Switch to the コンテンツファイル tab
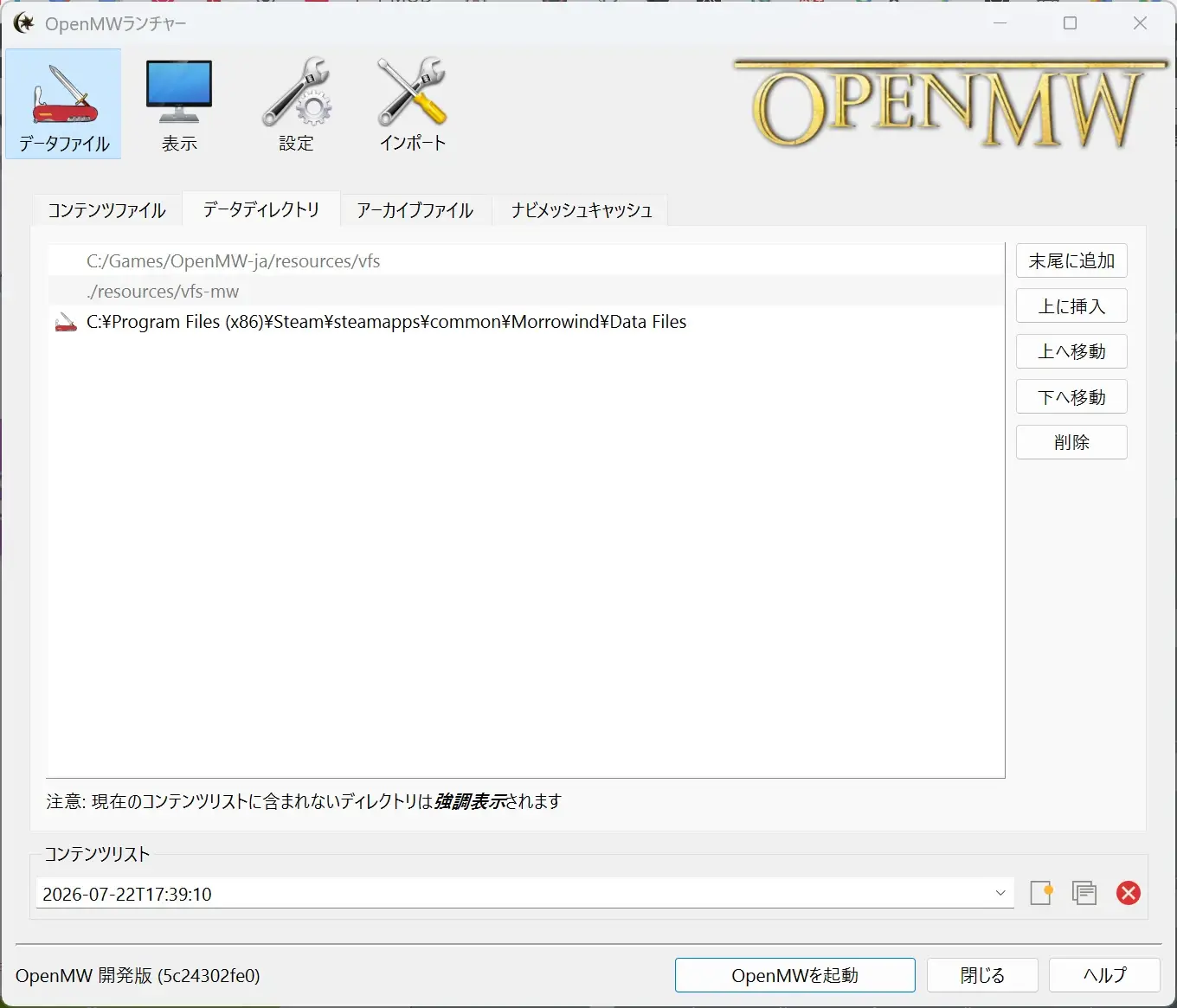 (x=106, y=210)
